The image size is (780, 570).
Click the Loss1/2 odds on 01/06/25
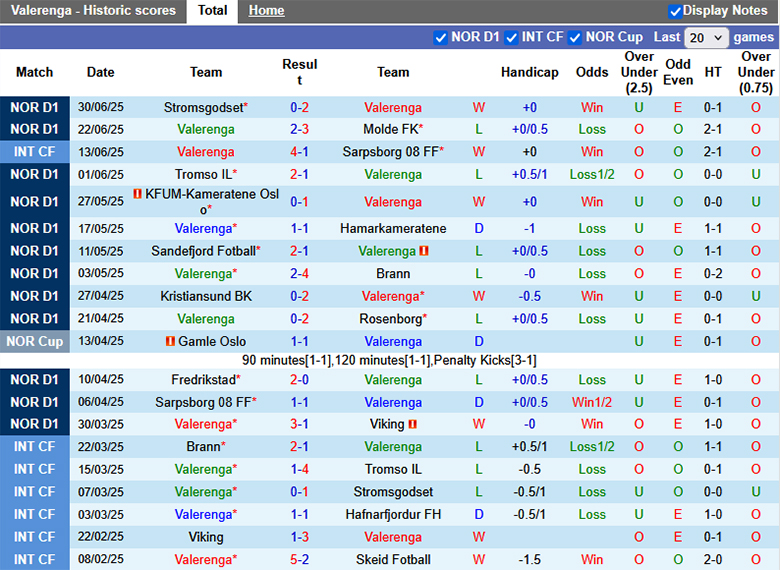click(x=592, y=175)
